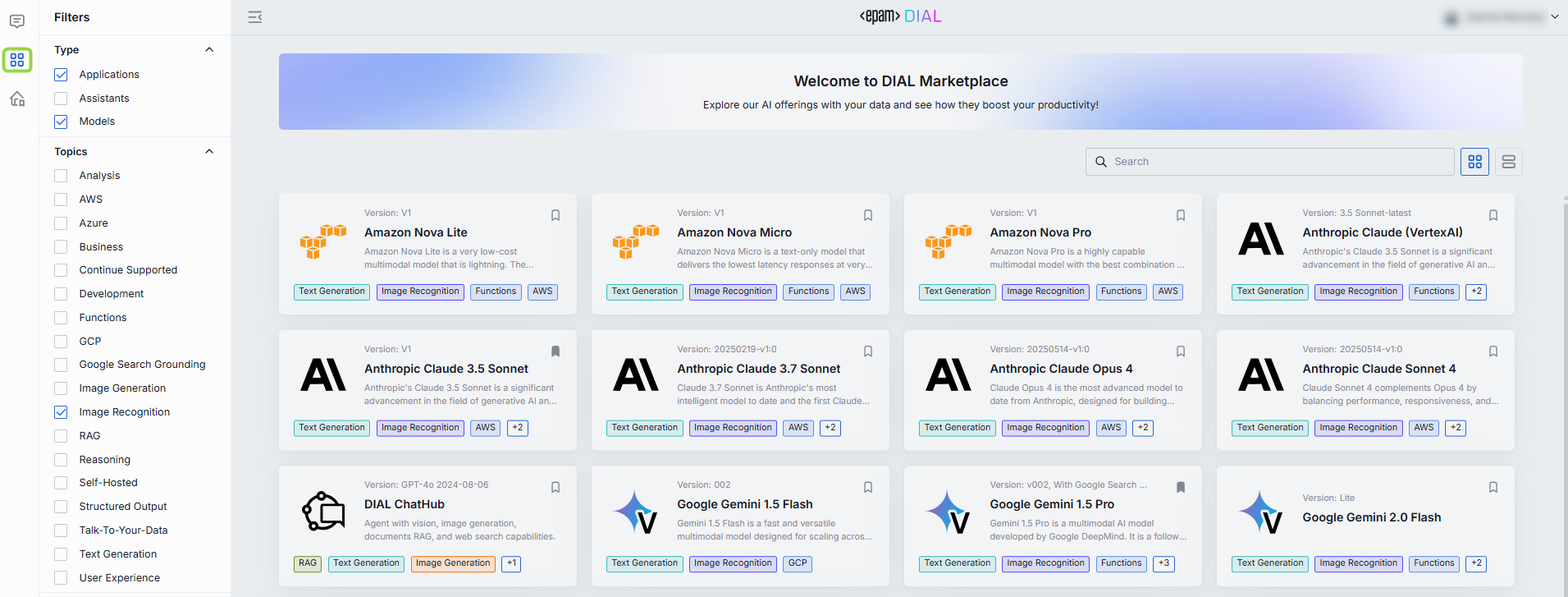Bookmark Anthropic Claude (VertexAI)
The height and width of the screenshot is (597, 1568).
click(x=1493, y=215)
